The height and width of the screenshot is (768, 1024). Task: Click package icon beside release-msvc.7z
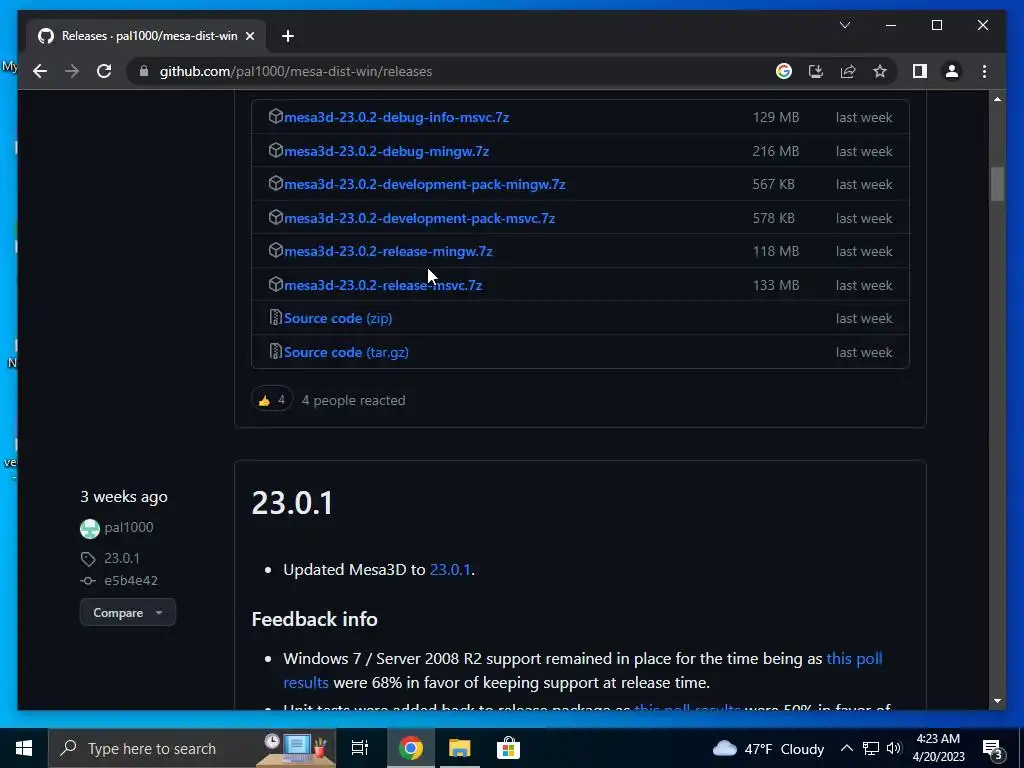pos(276,284)
